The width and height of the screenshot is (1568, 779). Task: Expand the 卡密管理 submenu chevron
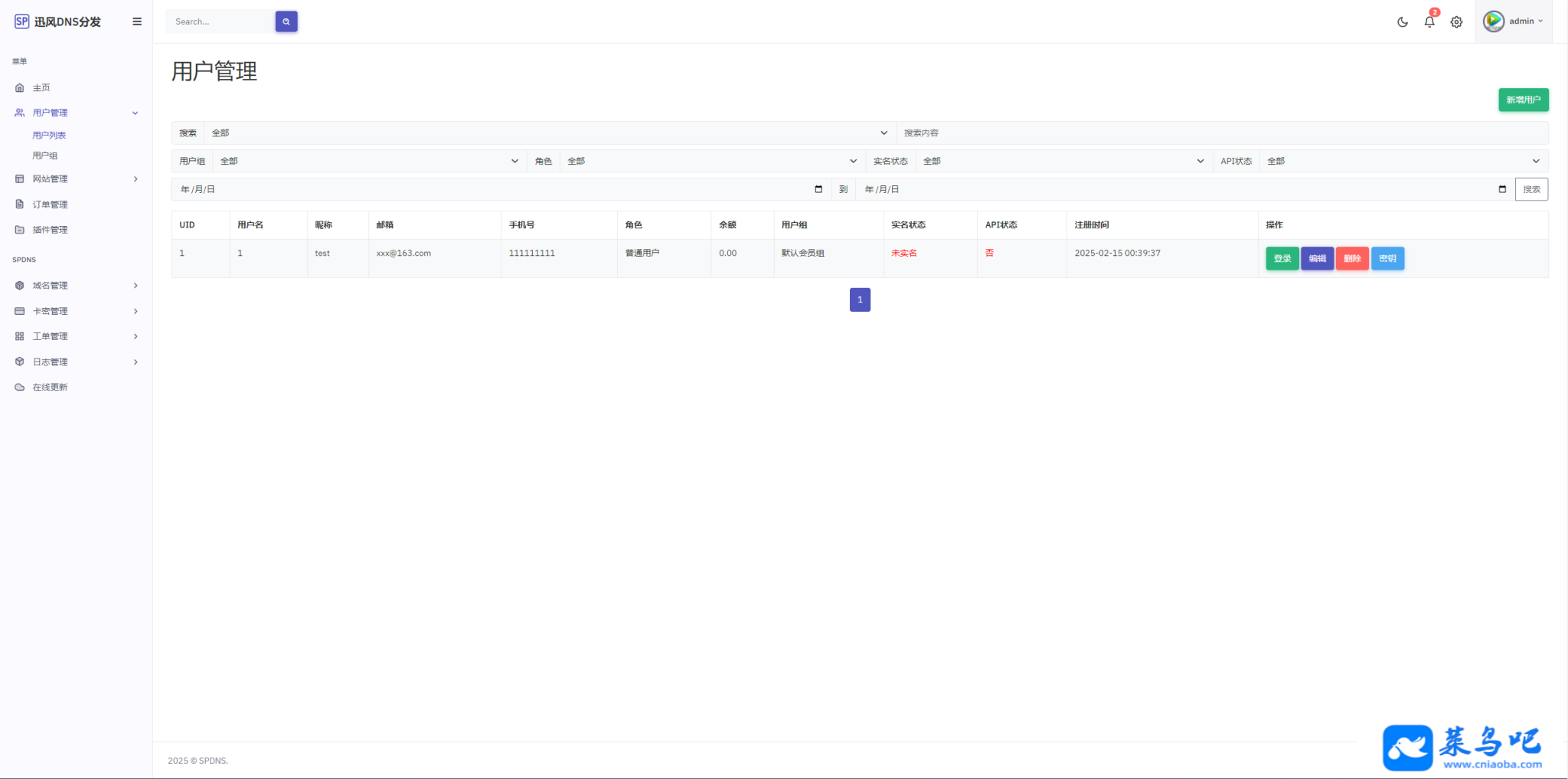(136, 311)
